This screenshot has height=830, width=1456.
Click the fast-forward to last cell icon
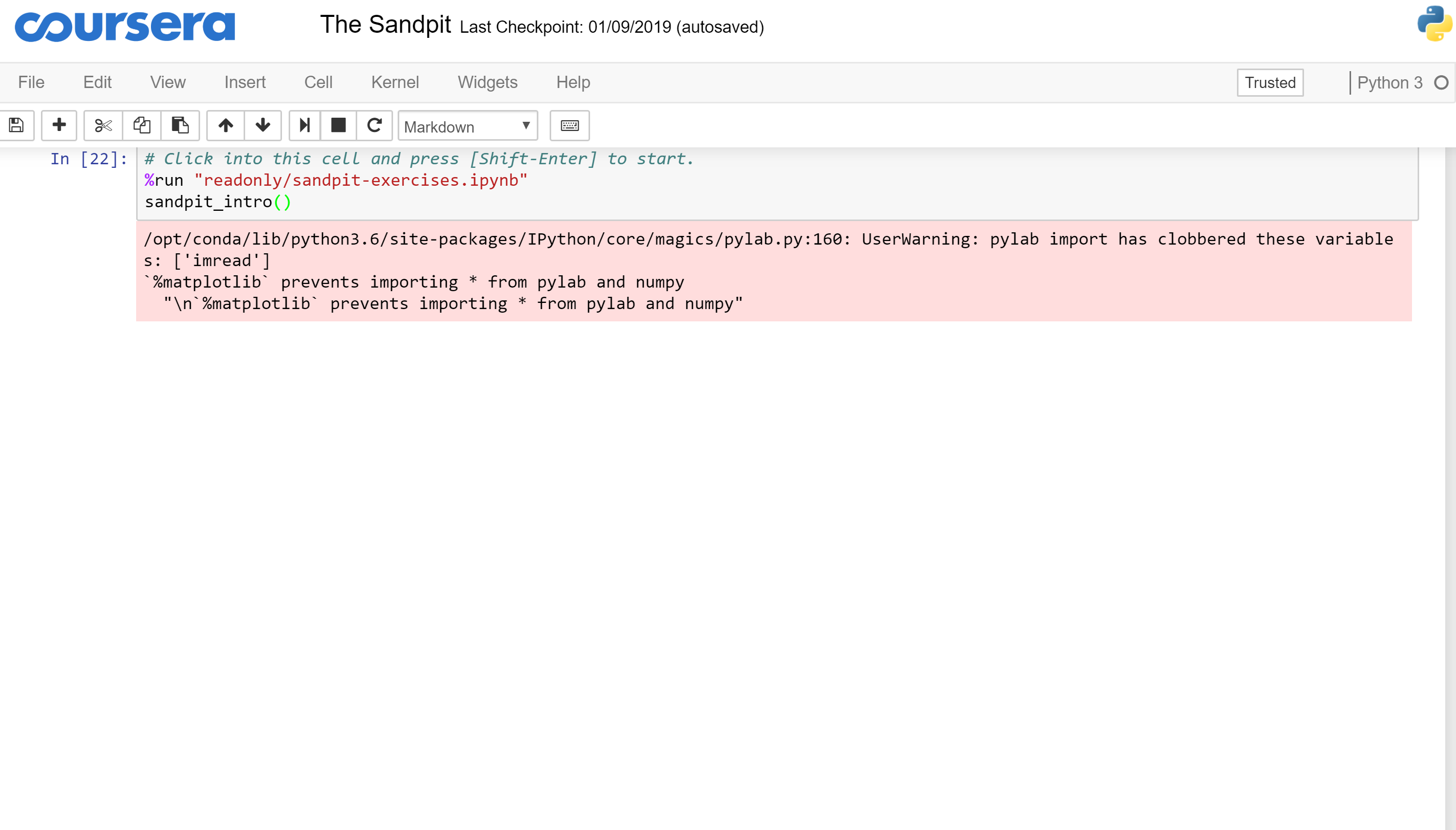[x=304, y=125]
